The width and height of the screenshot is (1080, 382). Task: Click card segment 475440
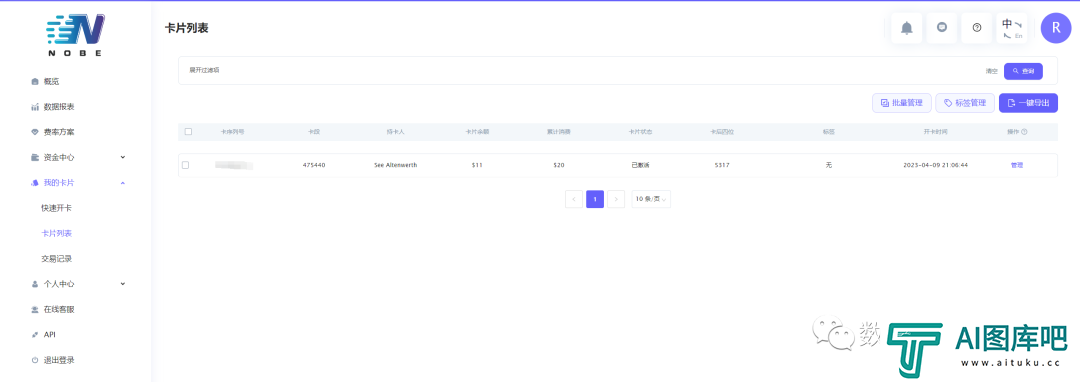pyautogui.click(x=313, y=165)
